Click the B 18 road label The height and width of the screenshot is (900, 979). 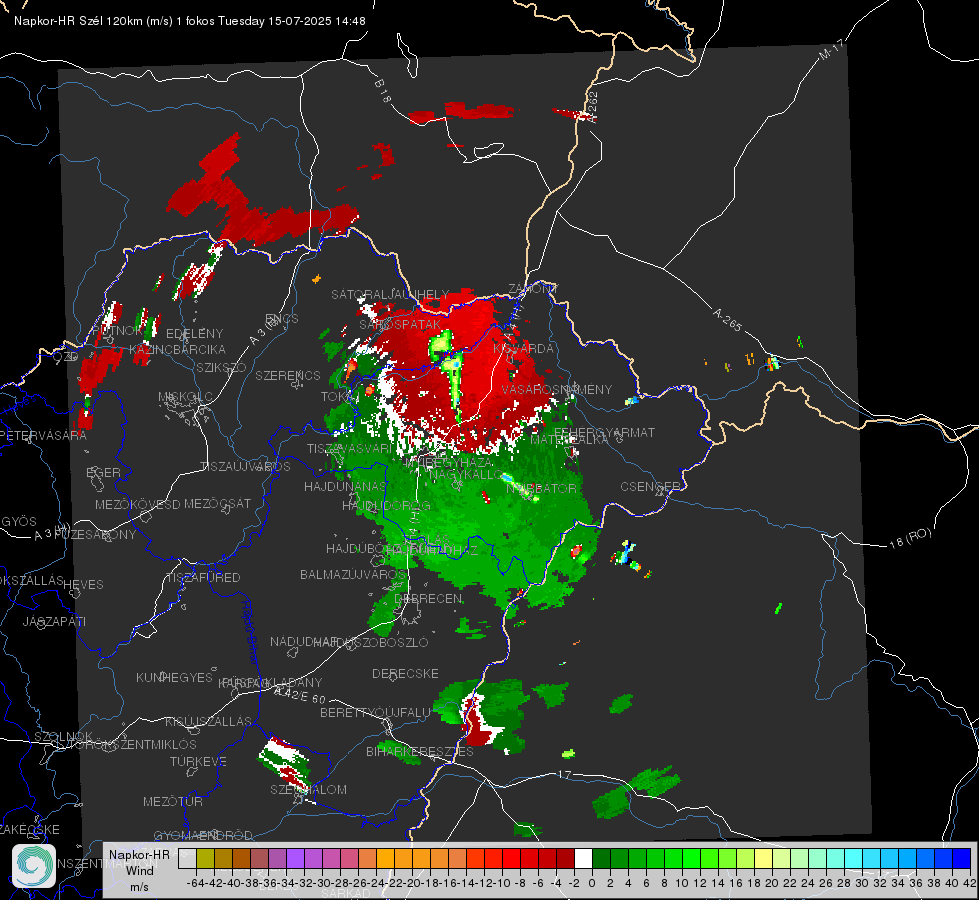pos(383,91)
